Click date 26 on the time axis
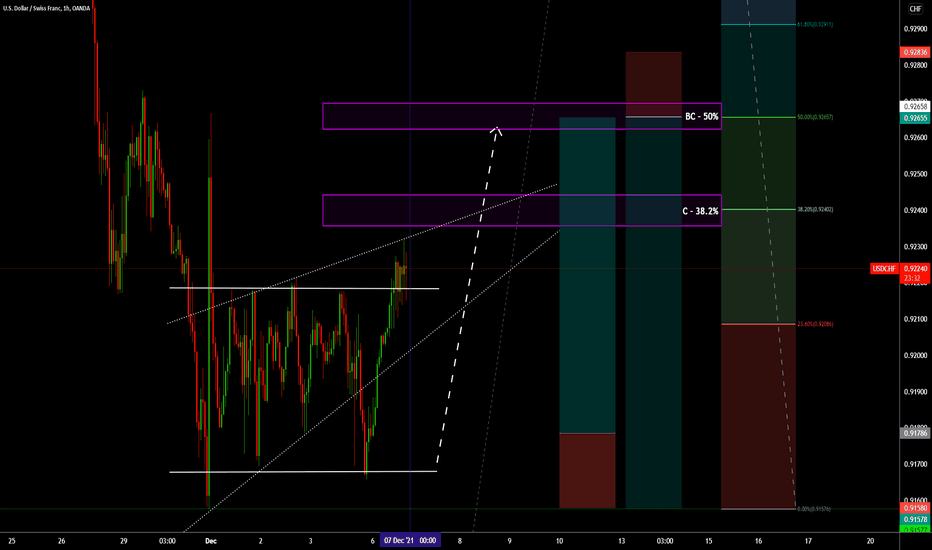This screenshot has height=550, width=932. [62, 541]
